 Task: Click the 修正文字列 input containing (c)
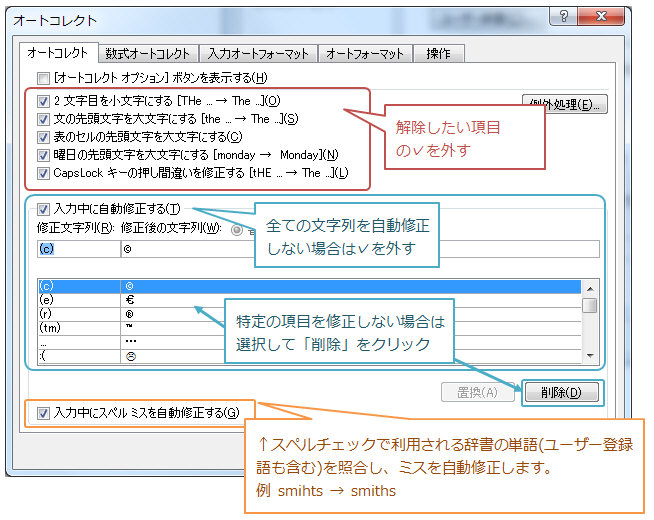tap(79, 249)
